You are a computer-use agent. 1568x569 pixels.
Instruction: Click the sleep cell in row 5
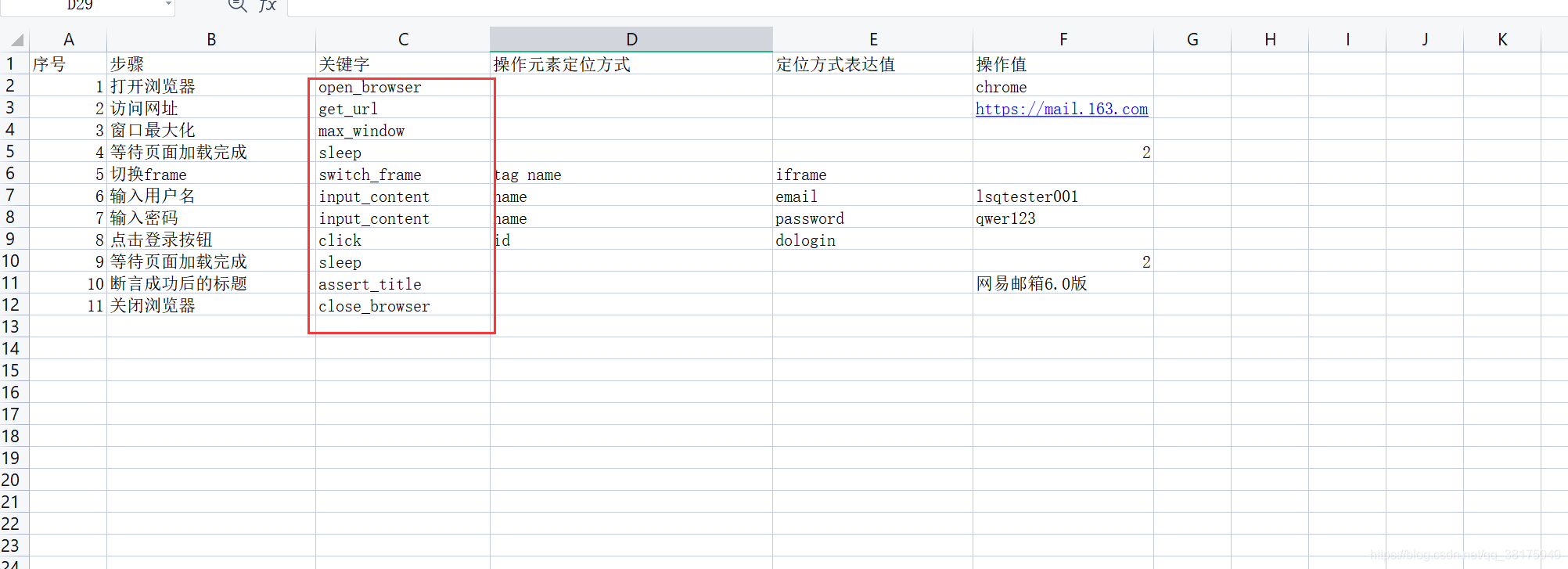pyautogui.click(x=403, y=152)
